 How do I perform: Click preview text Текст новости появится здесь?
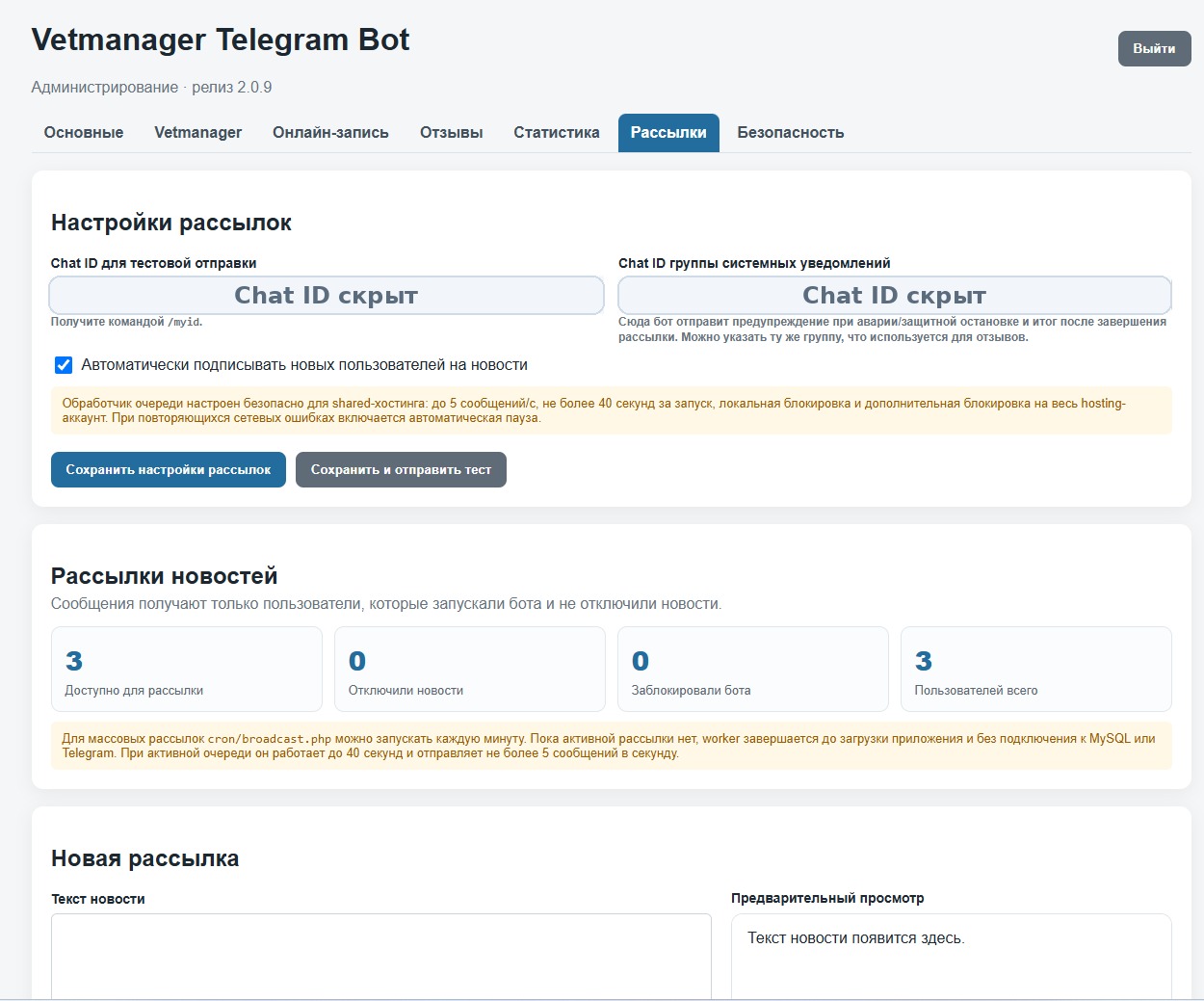click(856, 938)
